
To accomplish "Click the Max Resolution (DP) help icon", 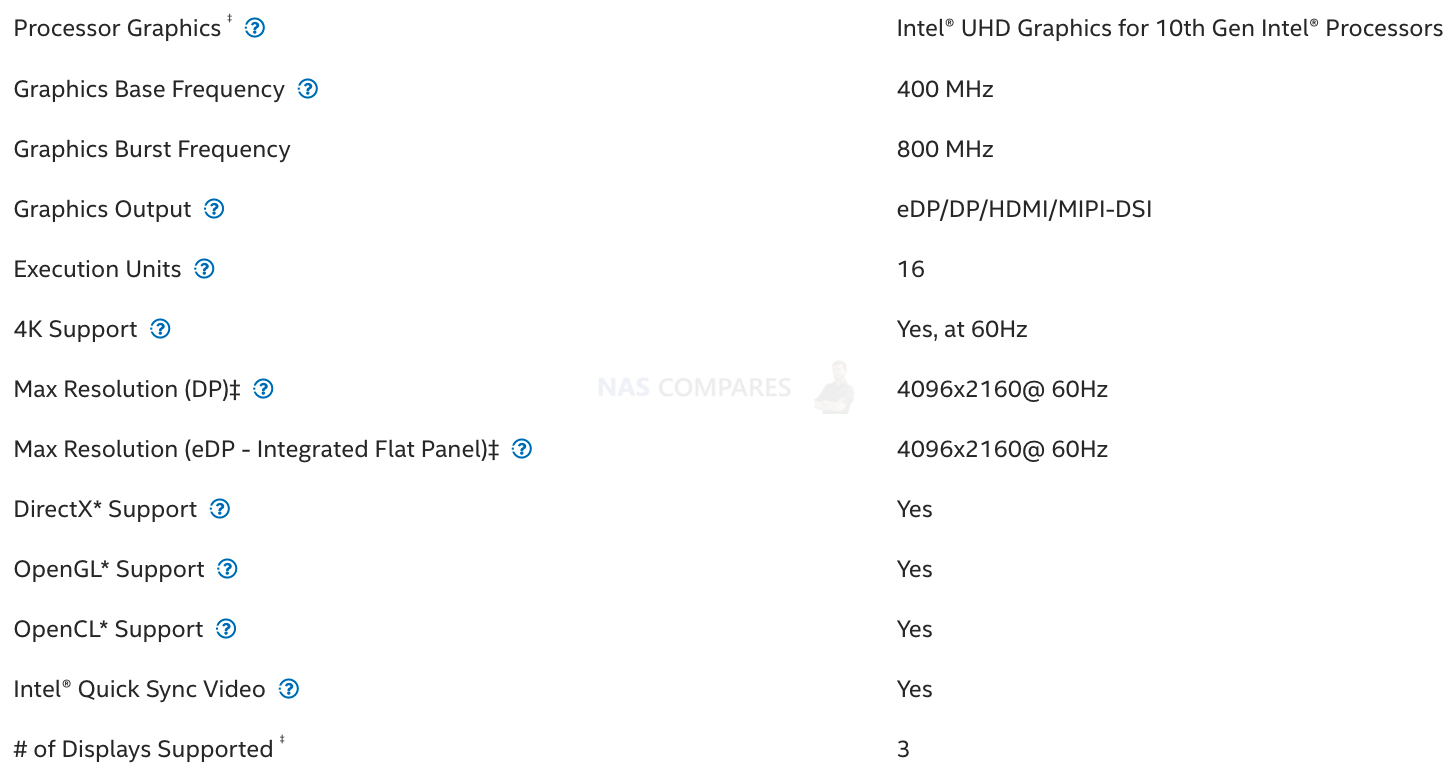I will tap(263, 388).
